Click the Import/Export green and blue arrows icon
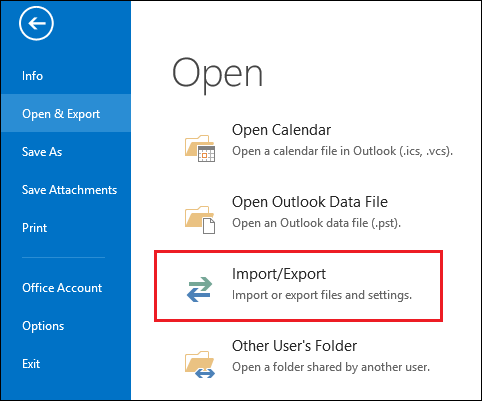This screenshot has height=401, width=482. (199, 289)
